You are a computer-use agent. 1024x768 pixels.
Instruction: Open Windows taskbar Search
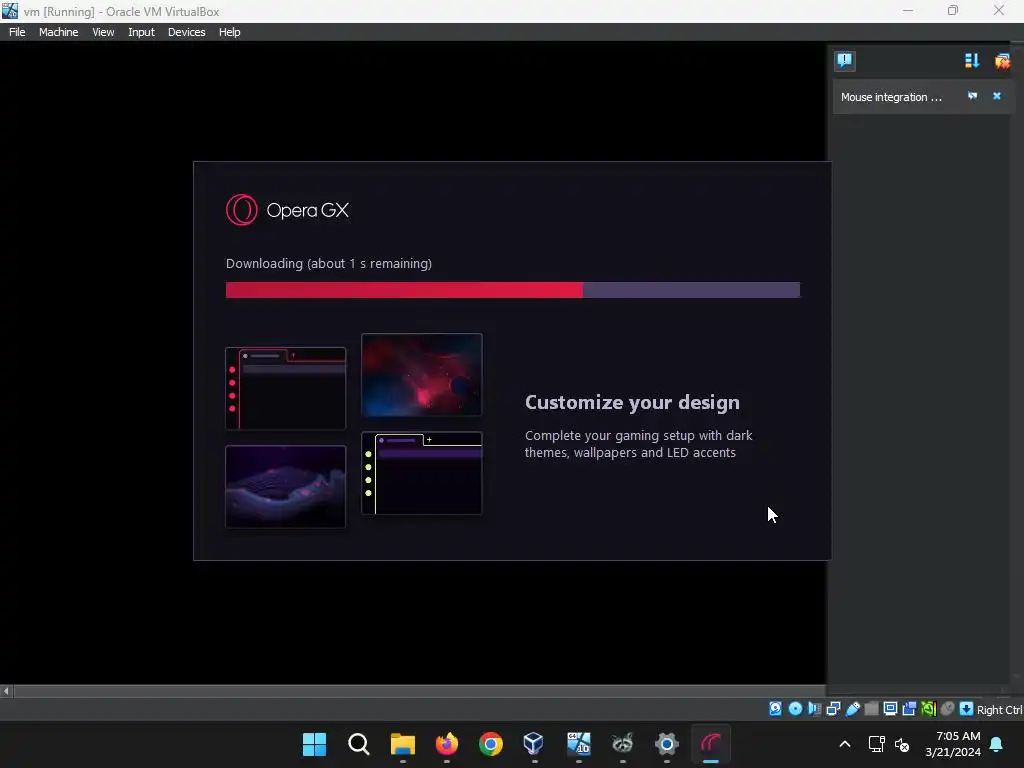(x=359, y=744)
